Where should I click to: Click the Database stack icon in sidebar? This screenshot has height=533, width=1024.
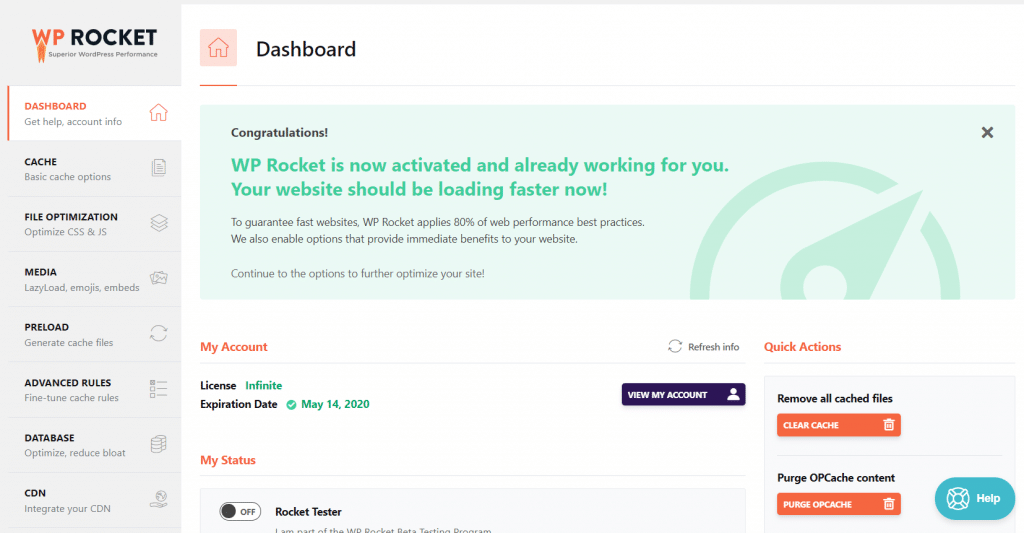tap(158, 444)
